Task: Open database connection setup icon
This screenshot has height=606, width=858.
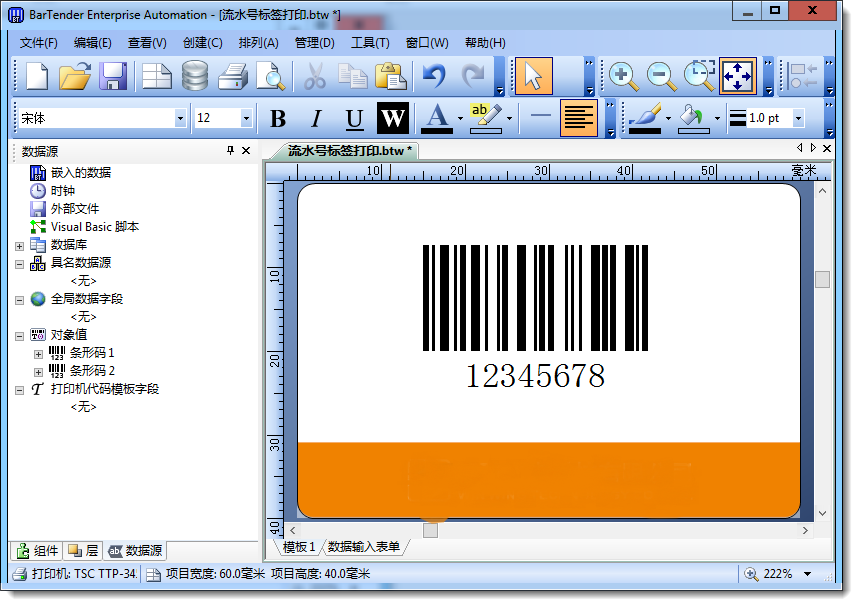Action: pos(195,76)
